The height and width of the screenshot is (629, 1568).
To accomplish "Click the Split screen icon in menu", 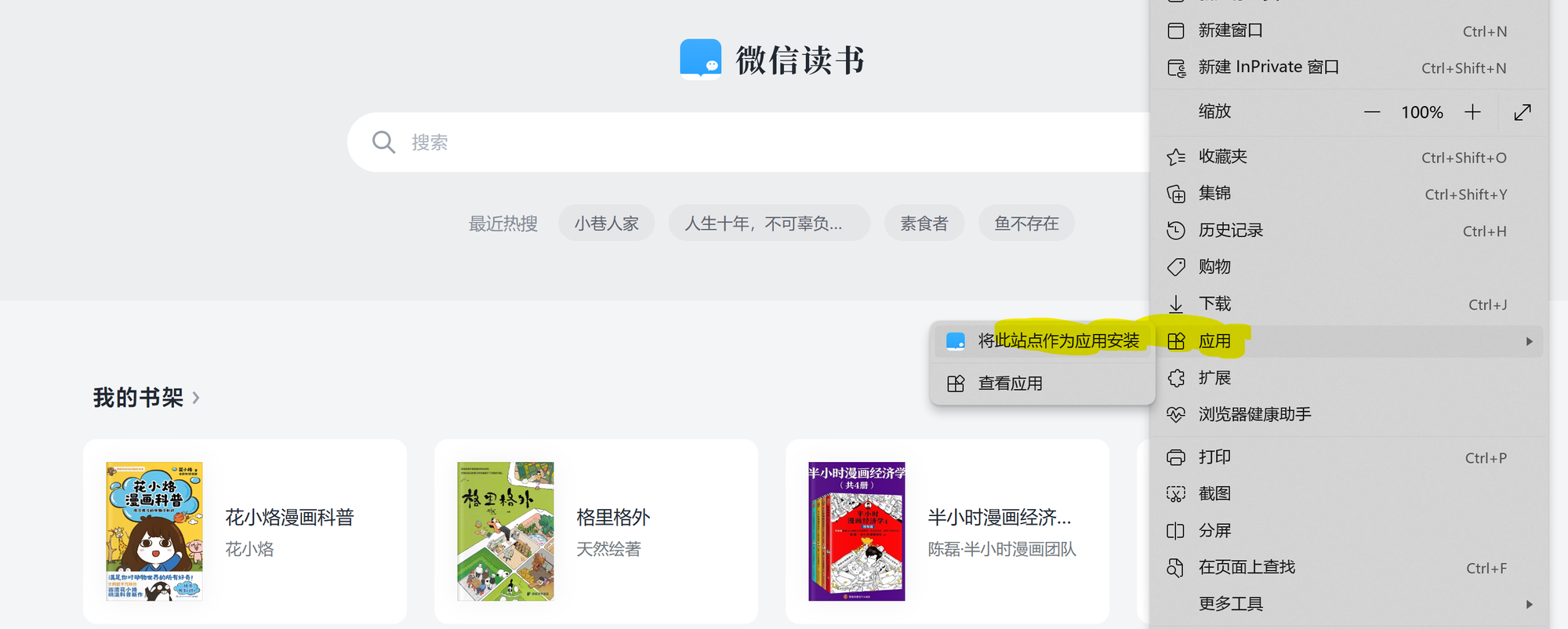I will pyautogui.click(x=1176, y=531).
